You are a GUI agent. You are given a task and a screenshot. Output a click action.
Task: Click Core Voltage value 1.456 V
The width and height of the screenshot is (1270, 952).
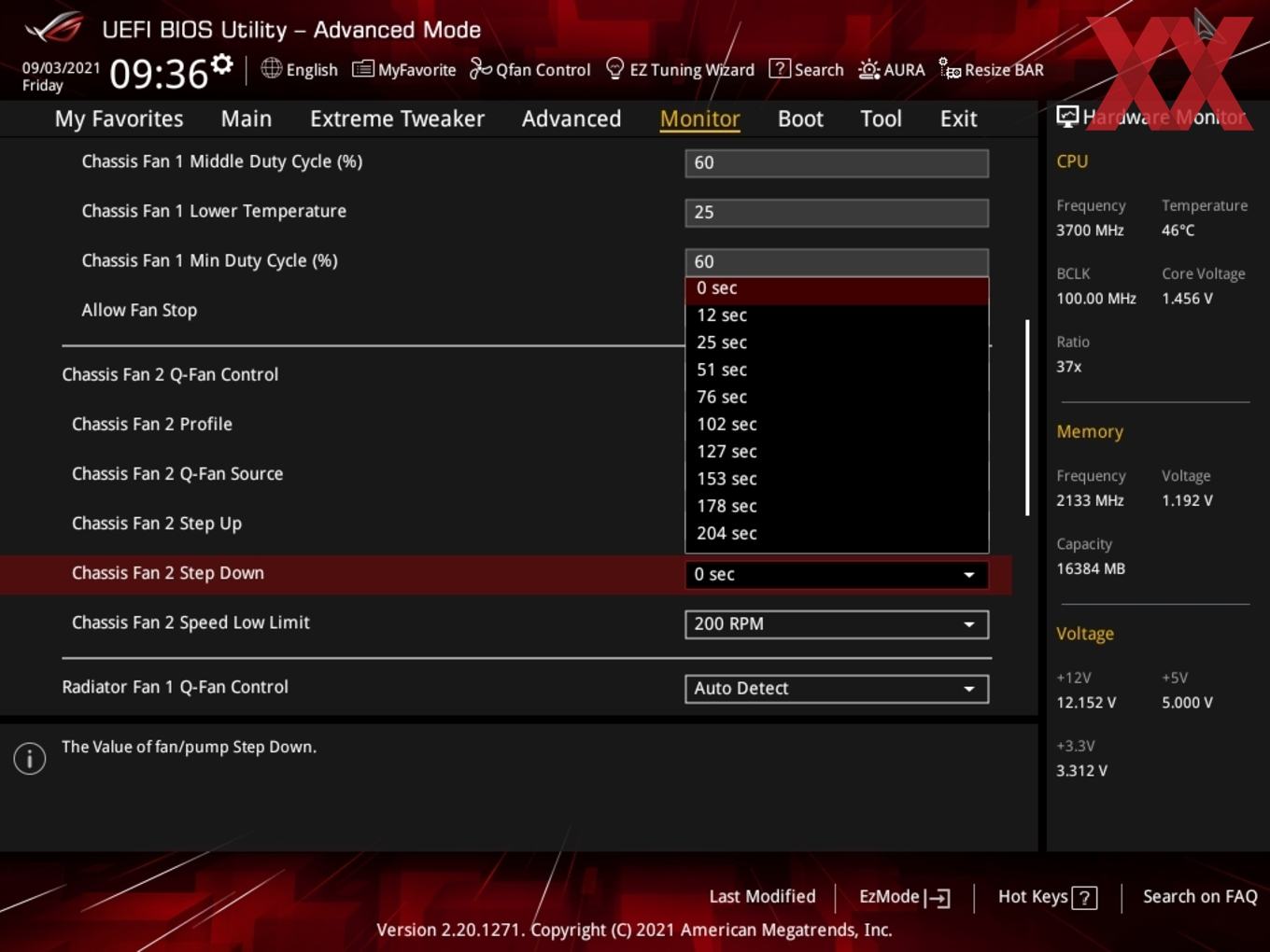click(x=1187, y=299)
